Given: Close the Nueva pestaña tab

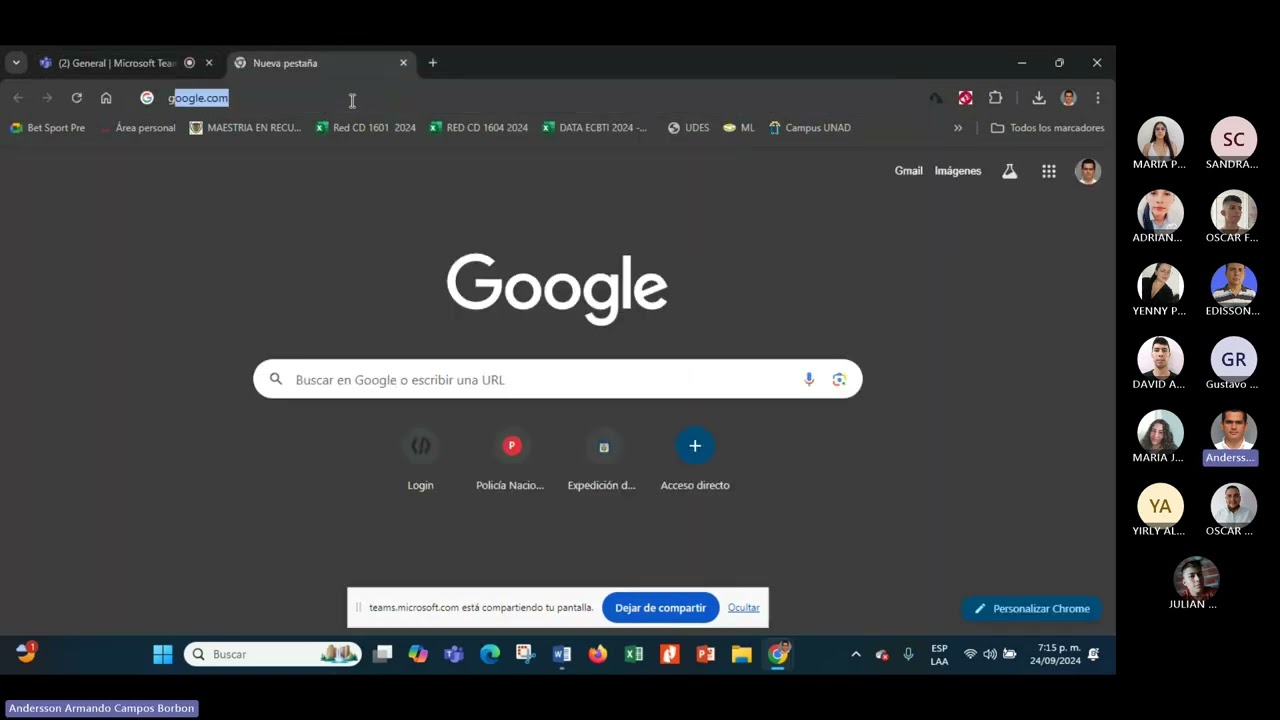Looking at the screenshot, I should tap(404, 63).
